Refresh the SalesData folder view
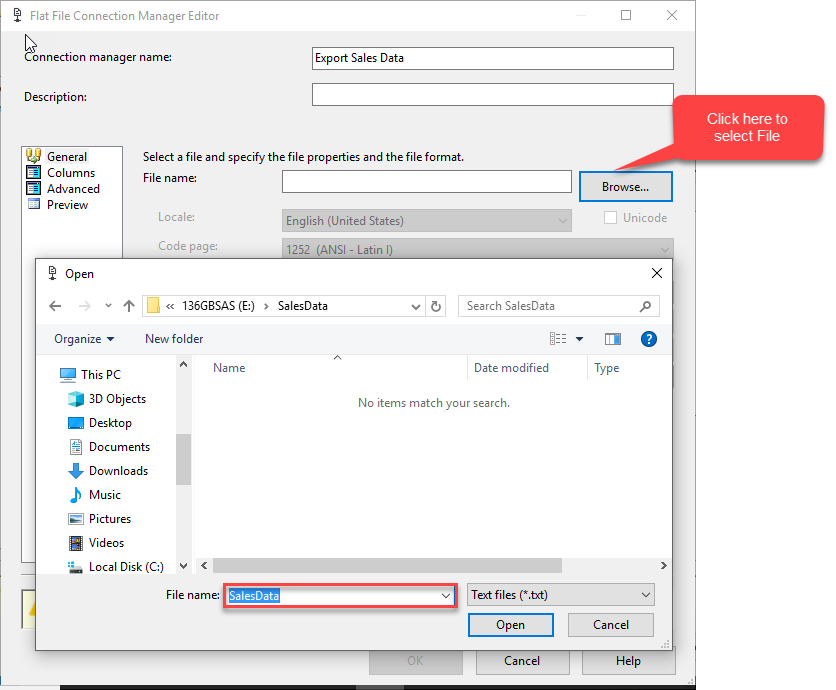Image resolution: width=836 pixels, height=690 pixels. 436,307
